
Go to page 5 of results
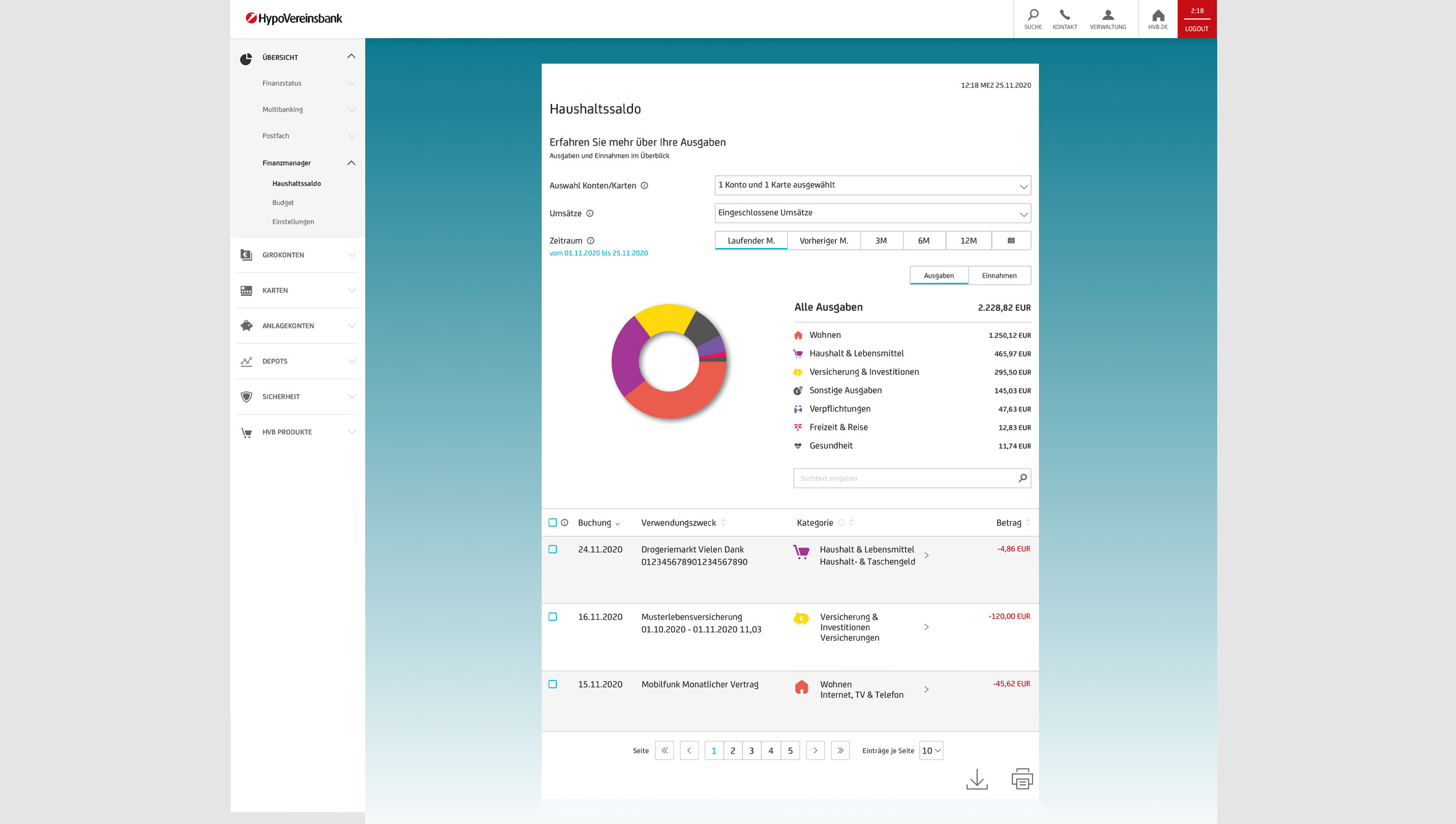(790, 751)
